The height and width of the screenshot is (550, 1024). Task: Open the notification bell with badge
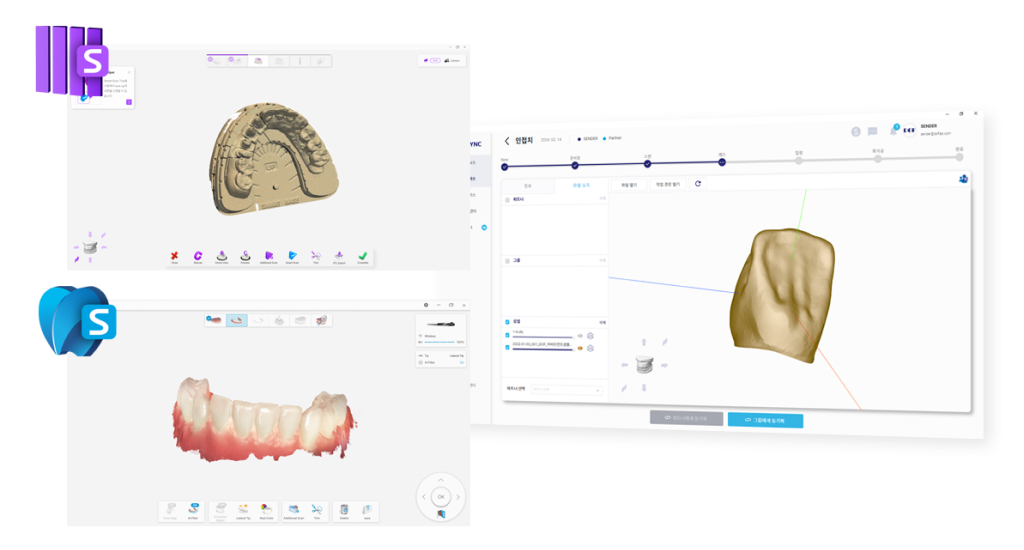[894, 130]
